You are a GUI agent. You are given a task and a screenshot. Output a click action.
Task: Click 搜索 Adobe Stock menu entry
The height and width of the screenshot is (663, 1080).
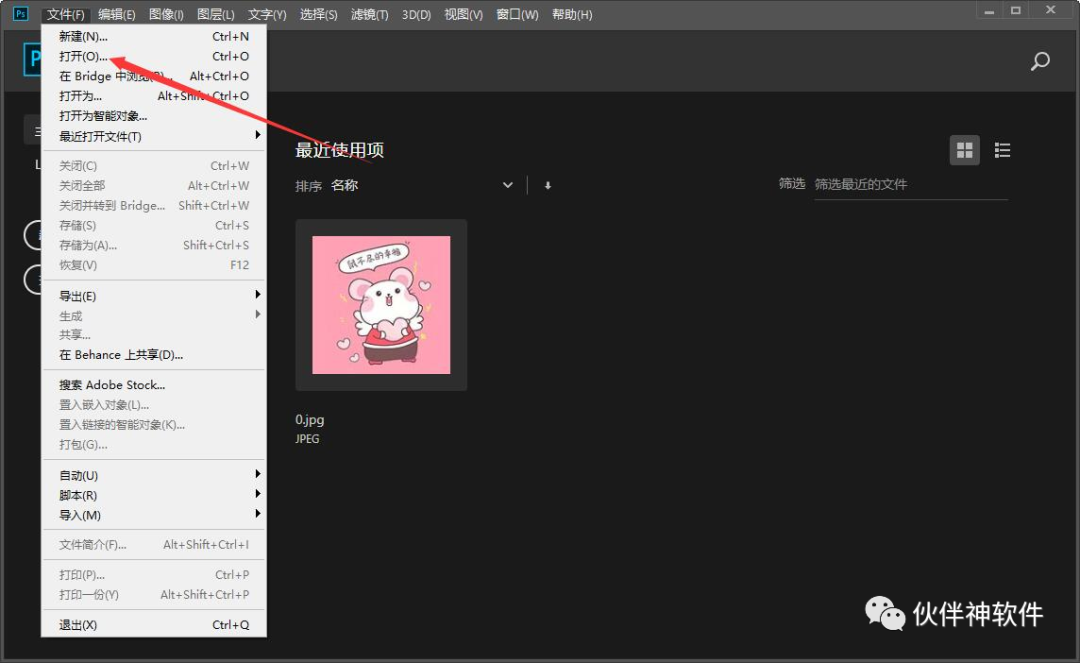point(111,384)
